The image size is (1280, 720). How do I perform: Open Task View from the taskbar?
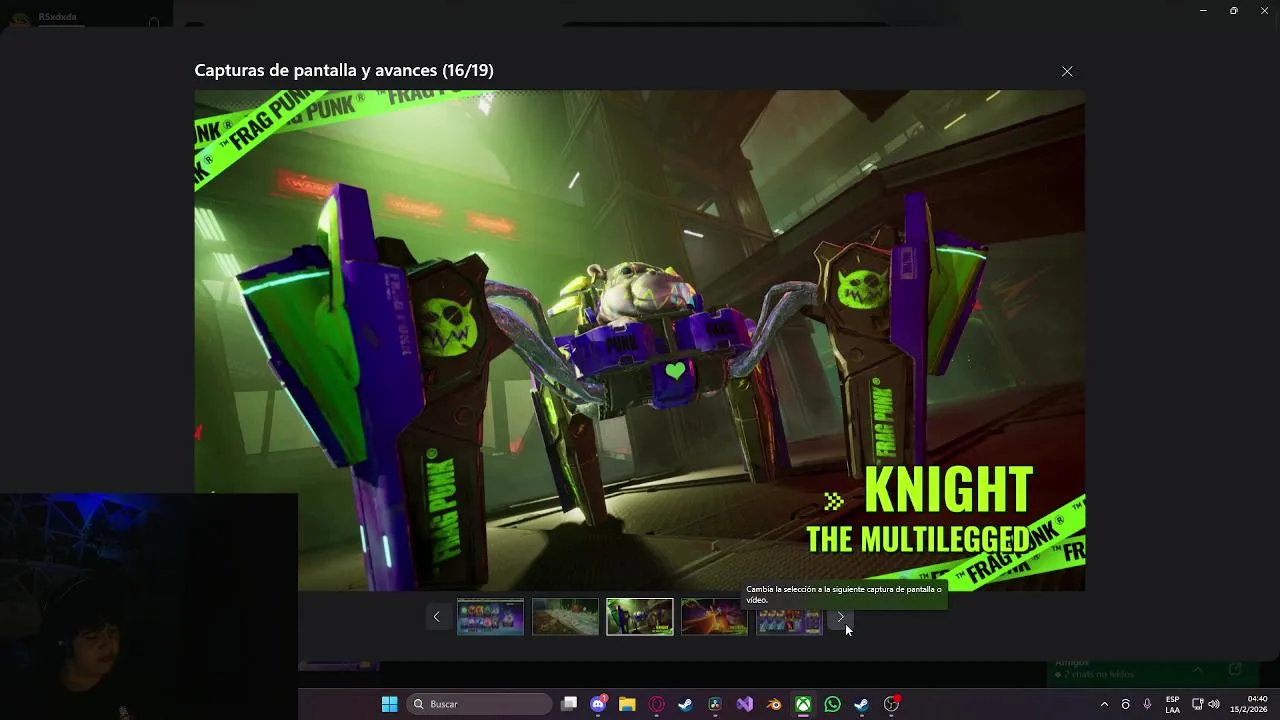[x=569, y=704]
